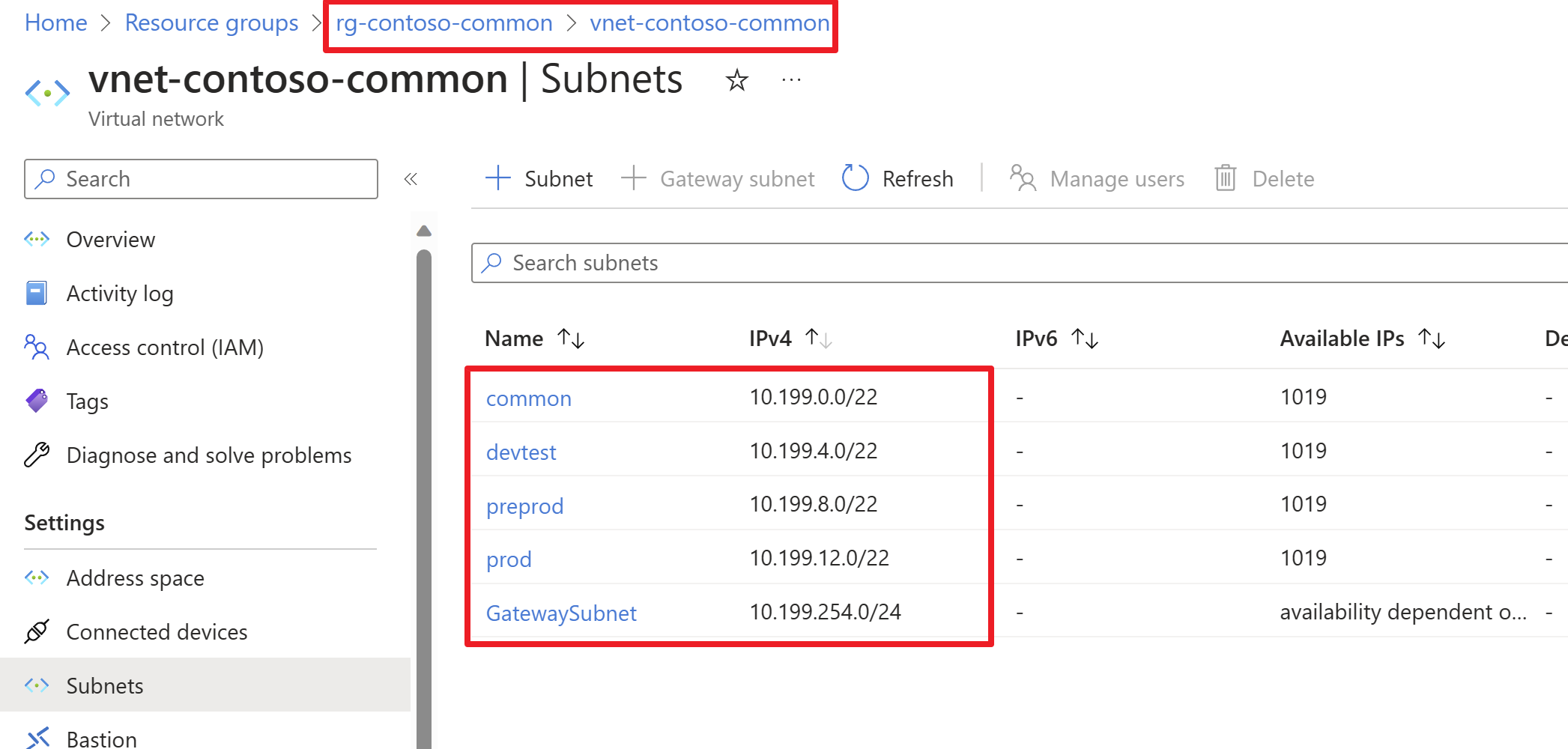1568x749 pixels.
Task: Open the common subnet link
Action: (x=529, y=398)
